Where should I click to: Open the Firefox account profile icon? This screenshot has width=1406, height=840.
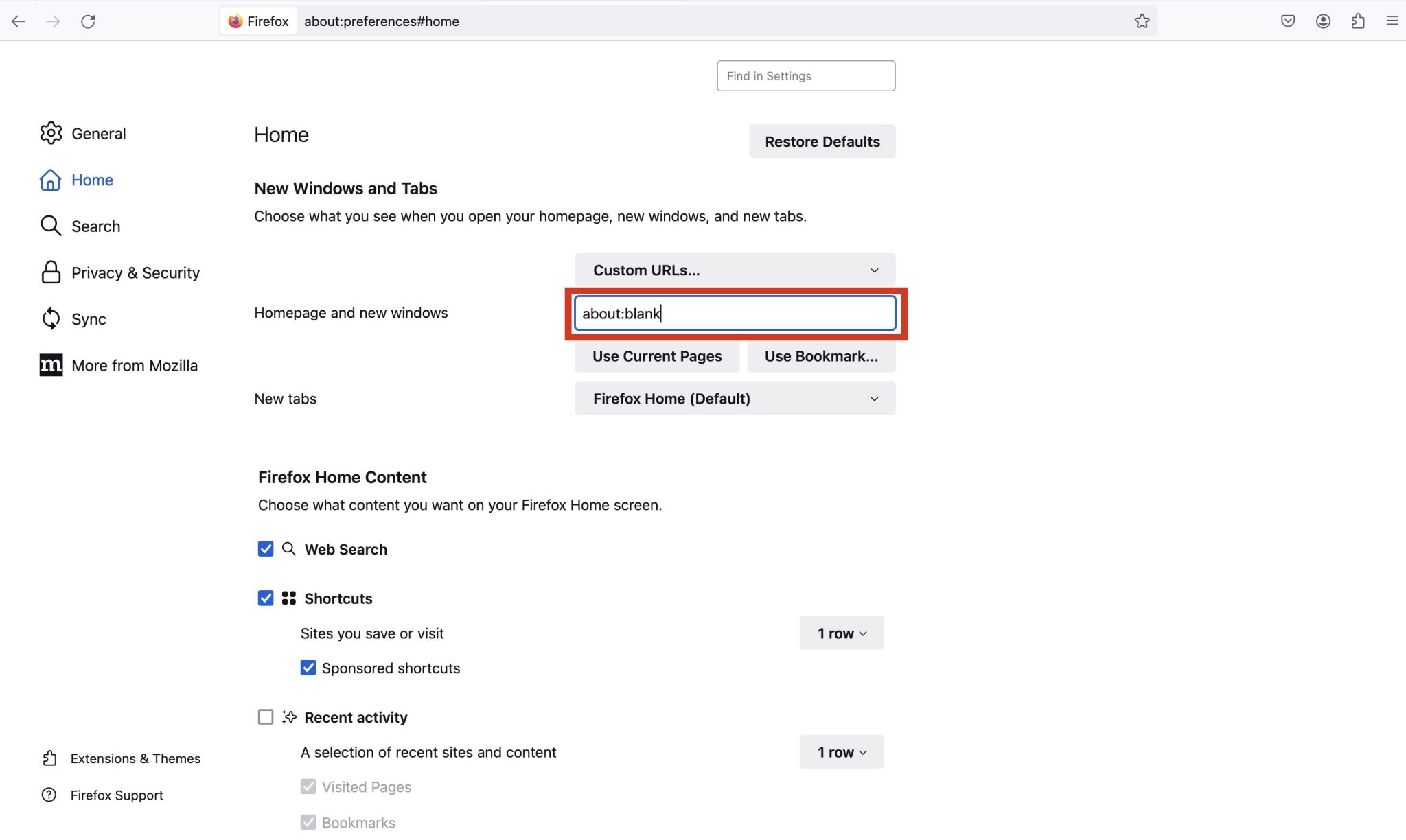tap(1323, 21)
